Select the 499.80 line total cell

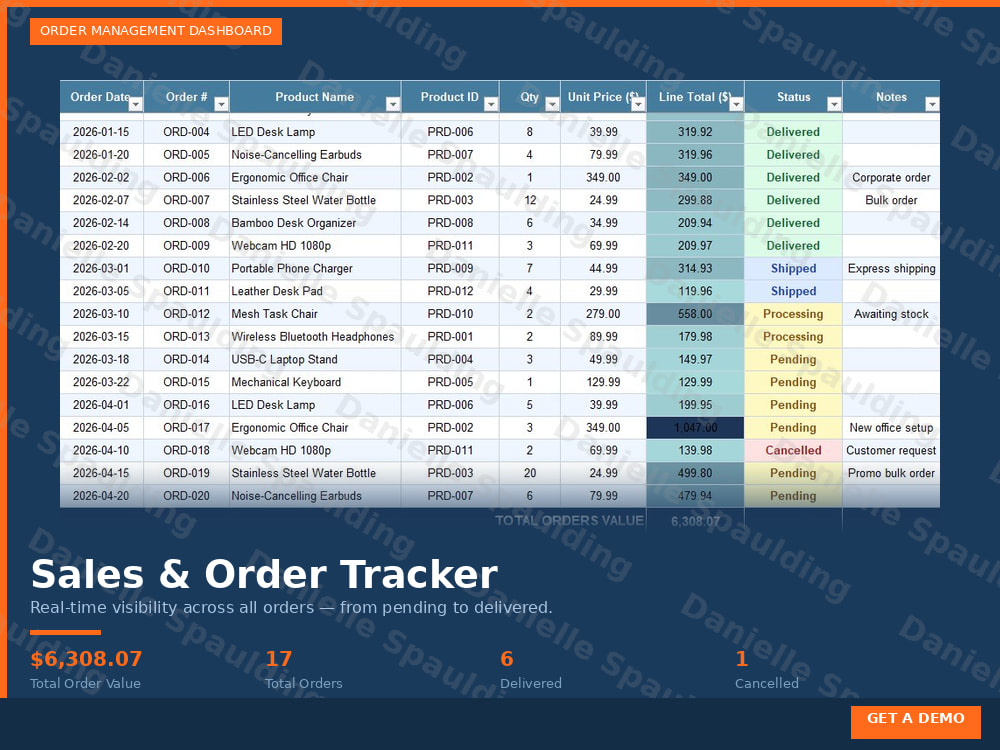click(695, 473)
